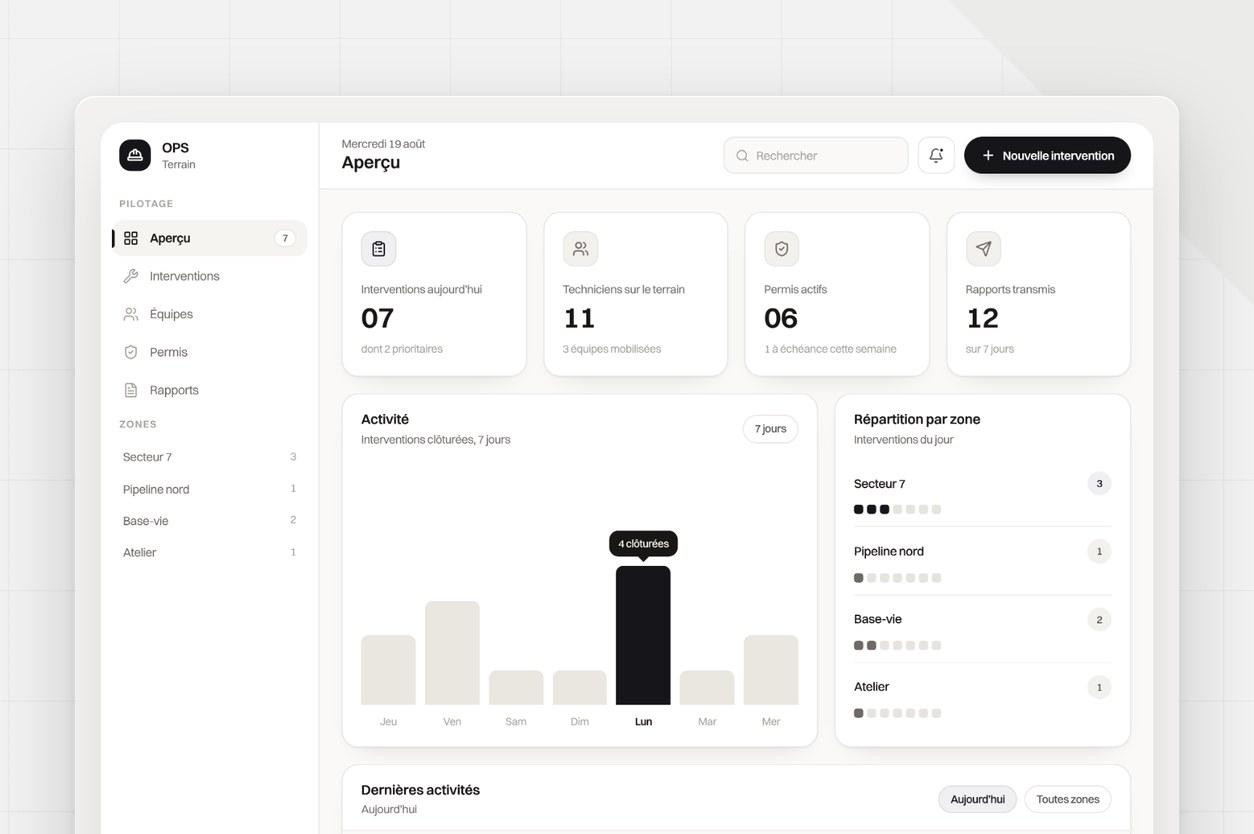Click the 'Mercredi 19 août' date
1254x834 pixels.
[383, 144]
